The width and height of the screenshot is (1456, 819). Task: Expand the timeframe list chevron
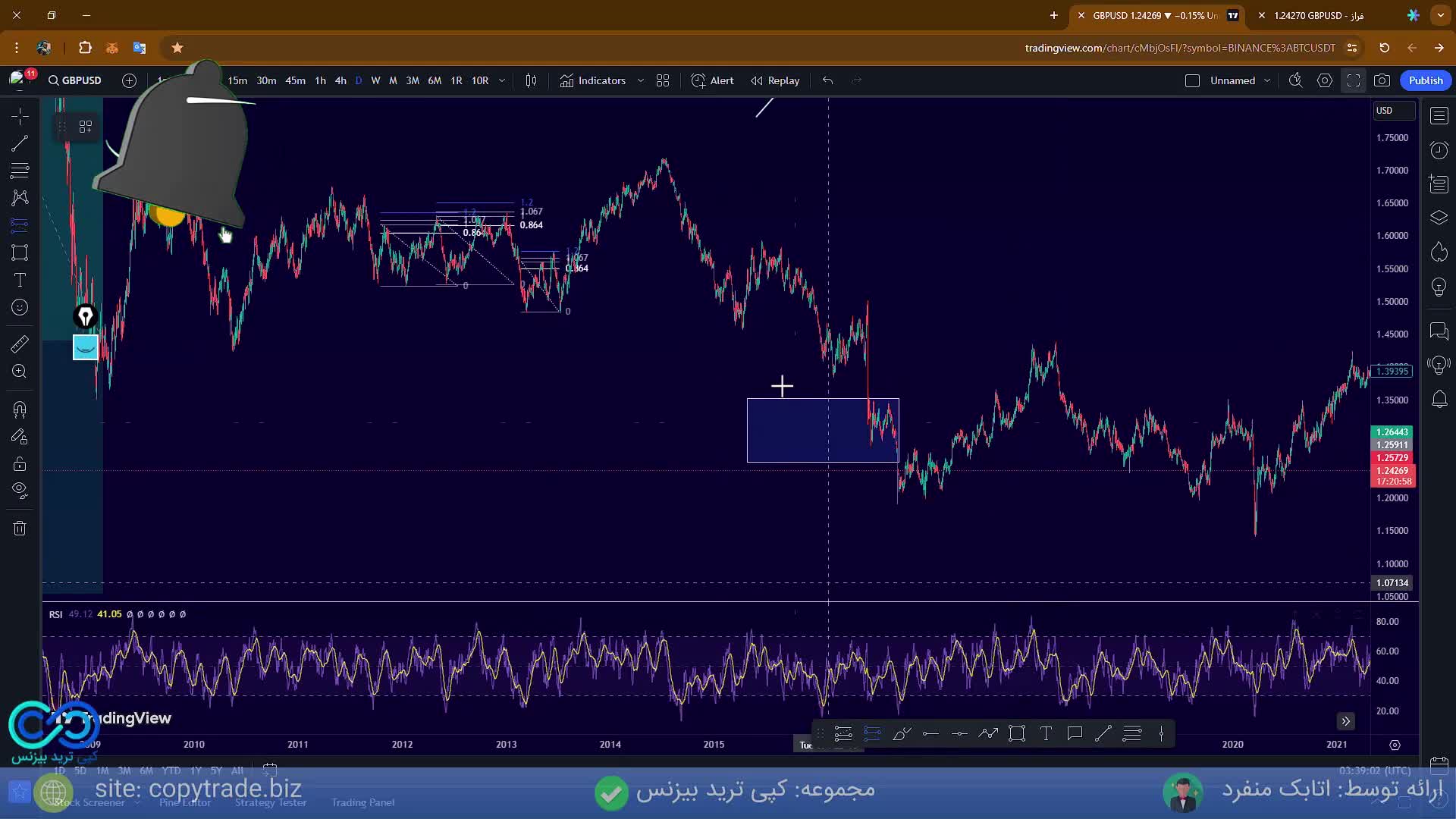[x=502, y=80]
